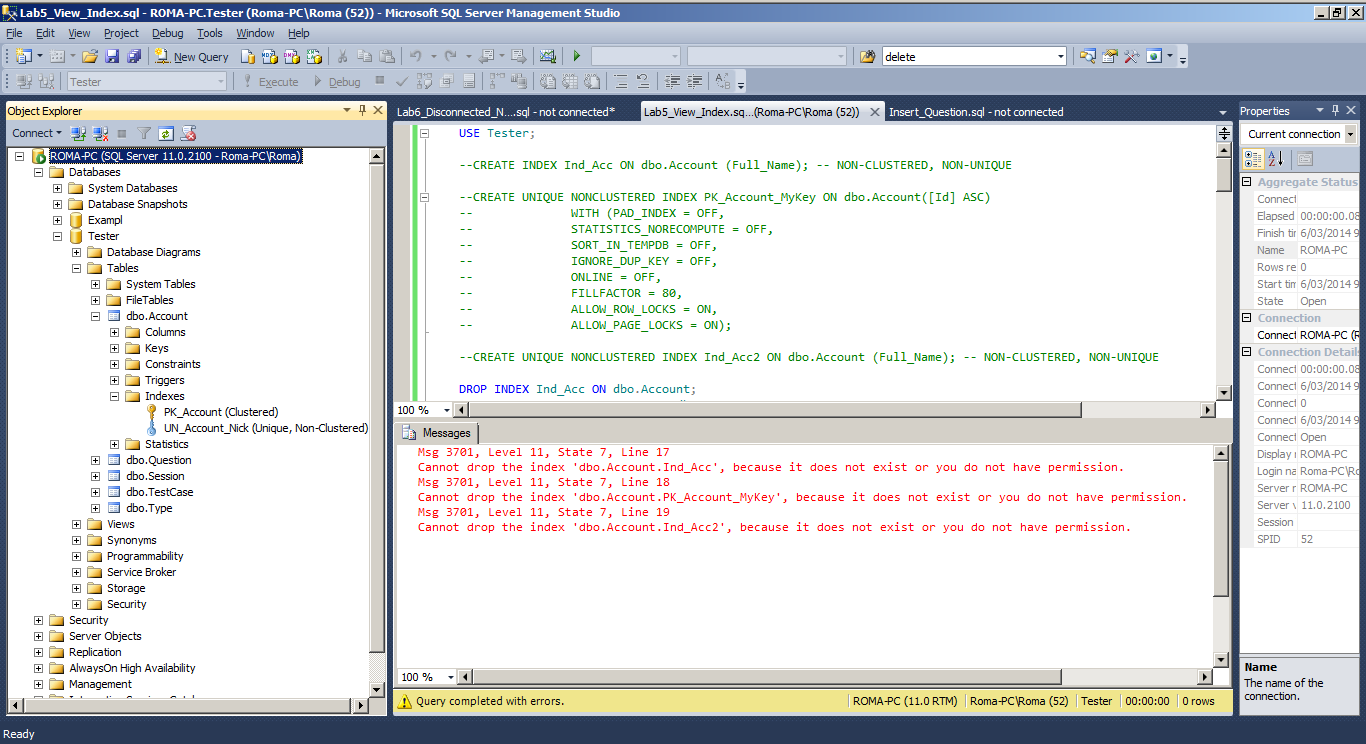Click the Refresh icon in Object Explorer
Viewport: 1366px width, 744px height.
click(x=166, y=133)
